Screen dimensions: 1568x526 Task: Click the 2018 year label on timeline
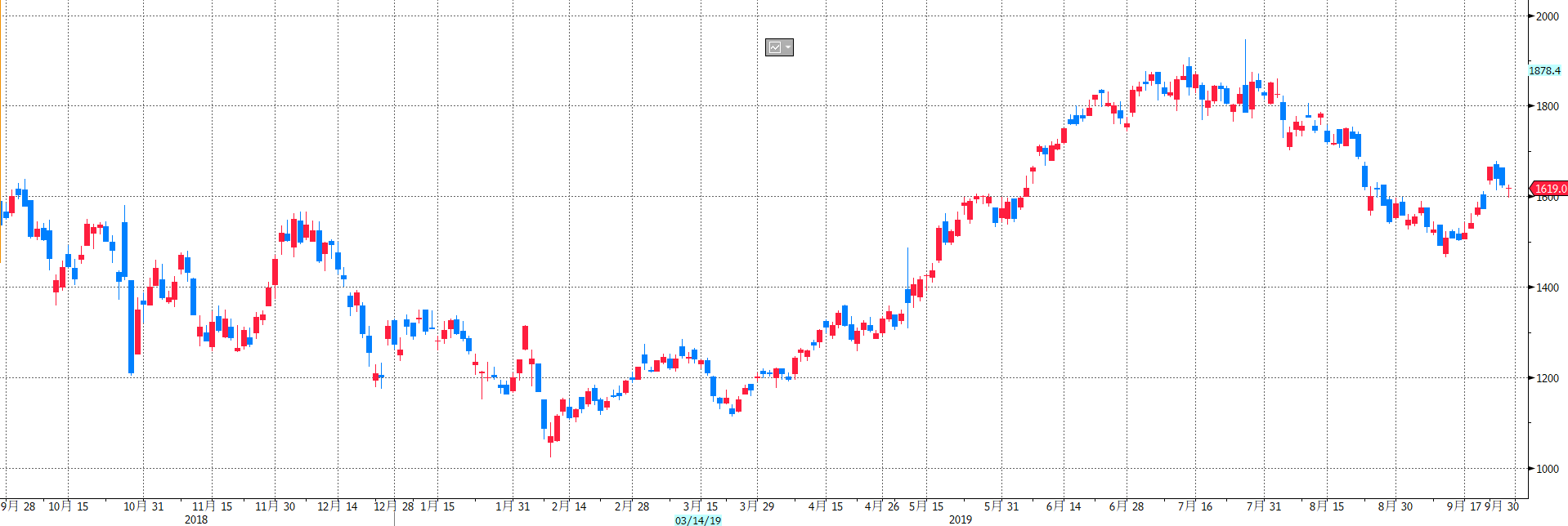196,519
